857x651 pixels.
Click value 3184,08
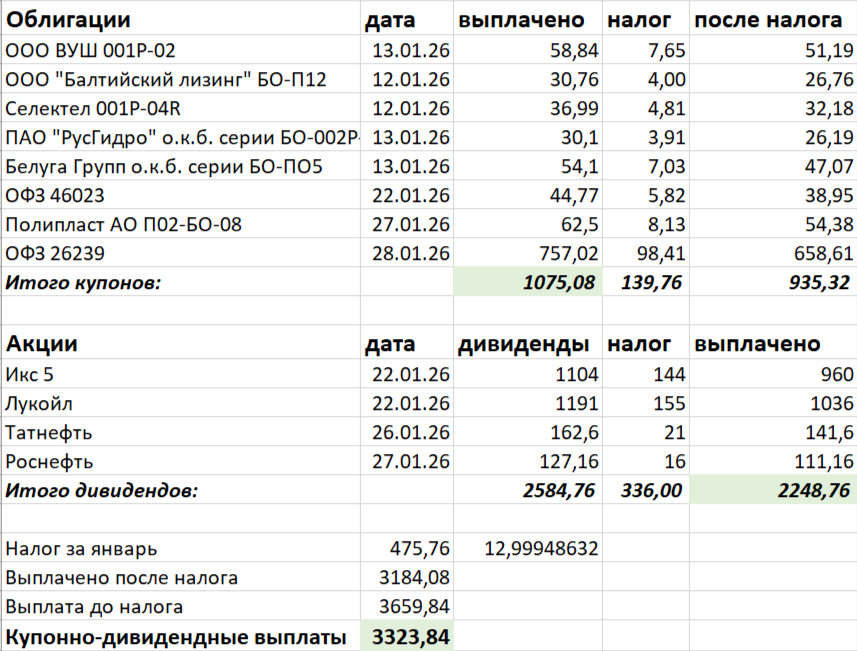click(407, 577)
